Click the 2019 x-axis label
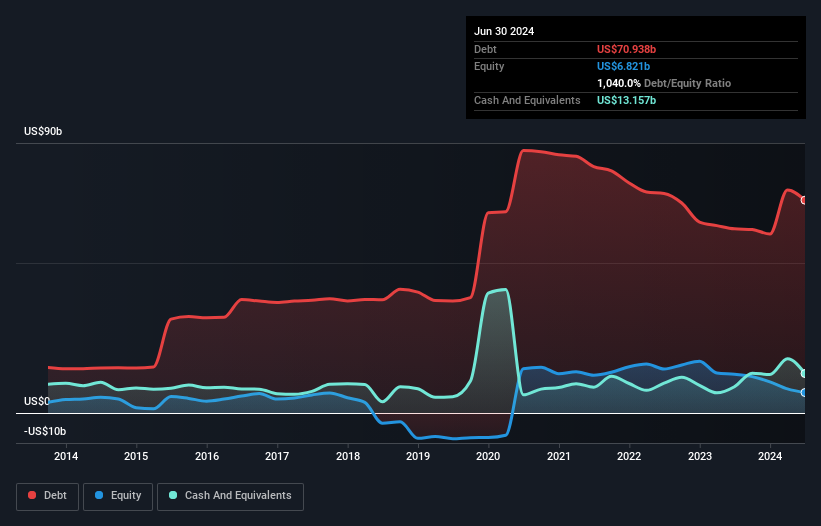Viewport: 821px width, 526px height. (x=418, y=456)
